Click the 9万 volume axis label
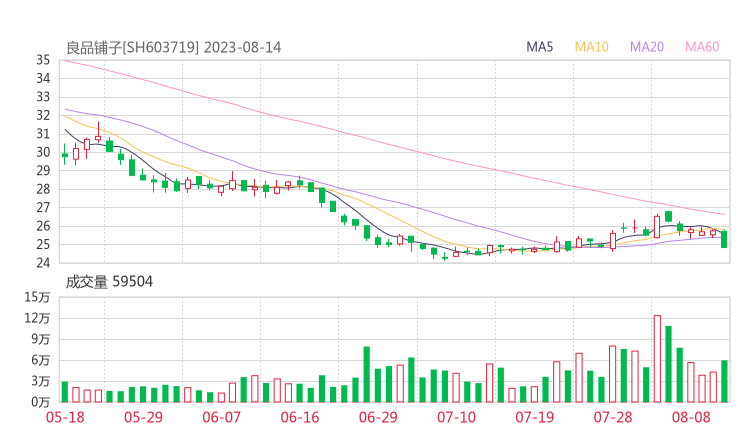 click(x=41, y=339)
